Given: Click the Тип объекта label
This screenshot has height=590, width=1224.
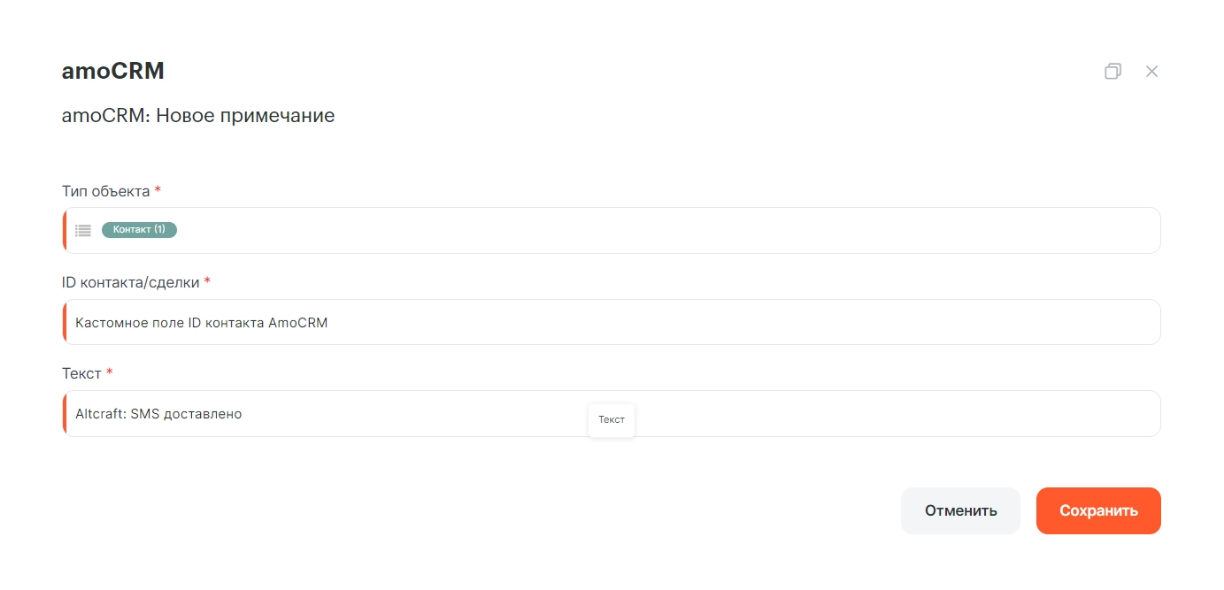Looking at the screenshot, I should tap(106, 191).
